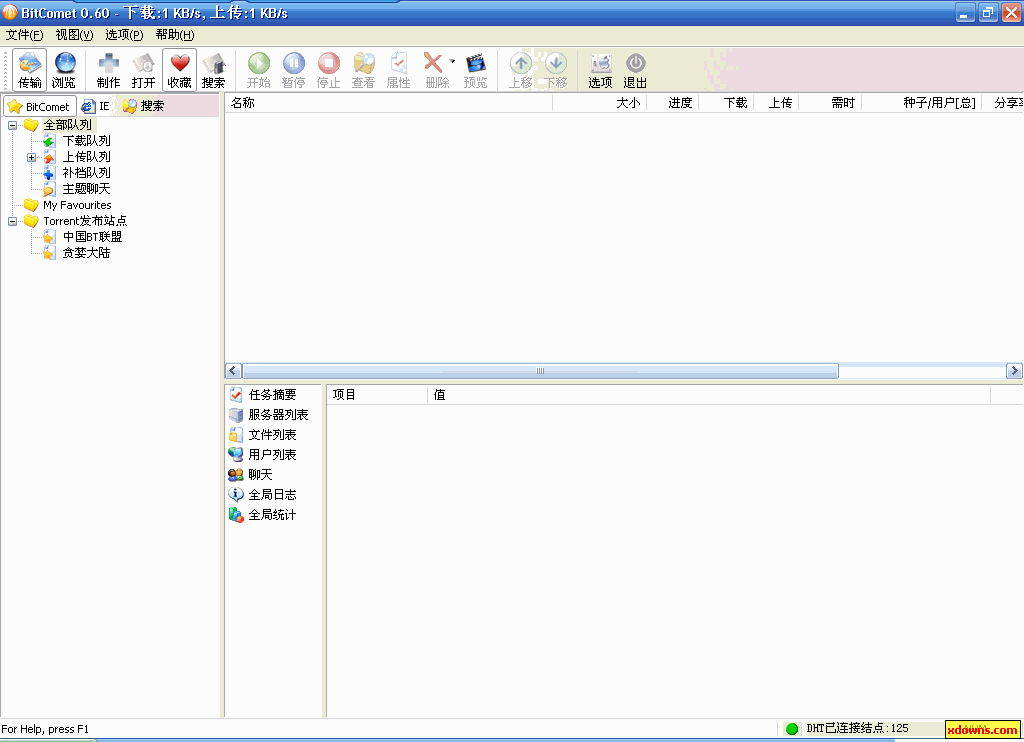Screen dimensions: 1024x742
Task: Toggle the 收藏 favorites panel
Action: 179,70
